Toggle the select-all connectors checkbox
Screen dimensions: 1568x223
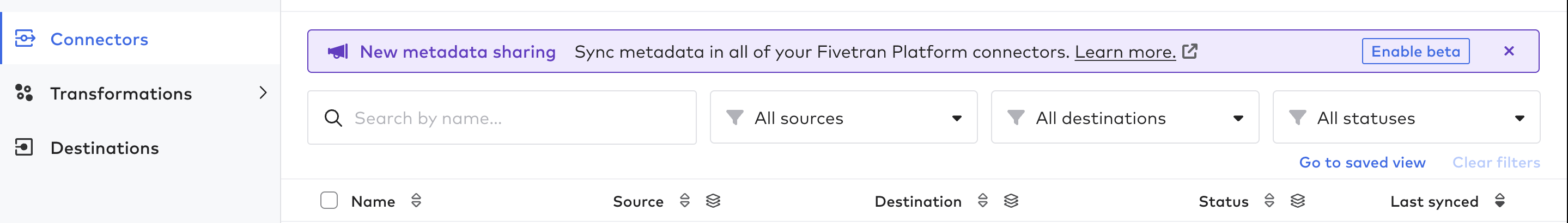click(329, 201)
